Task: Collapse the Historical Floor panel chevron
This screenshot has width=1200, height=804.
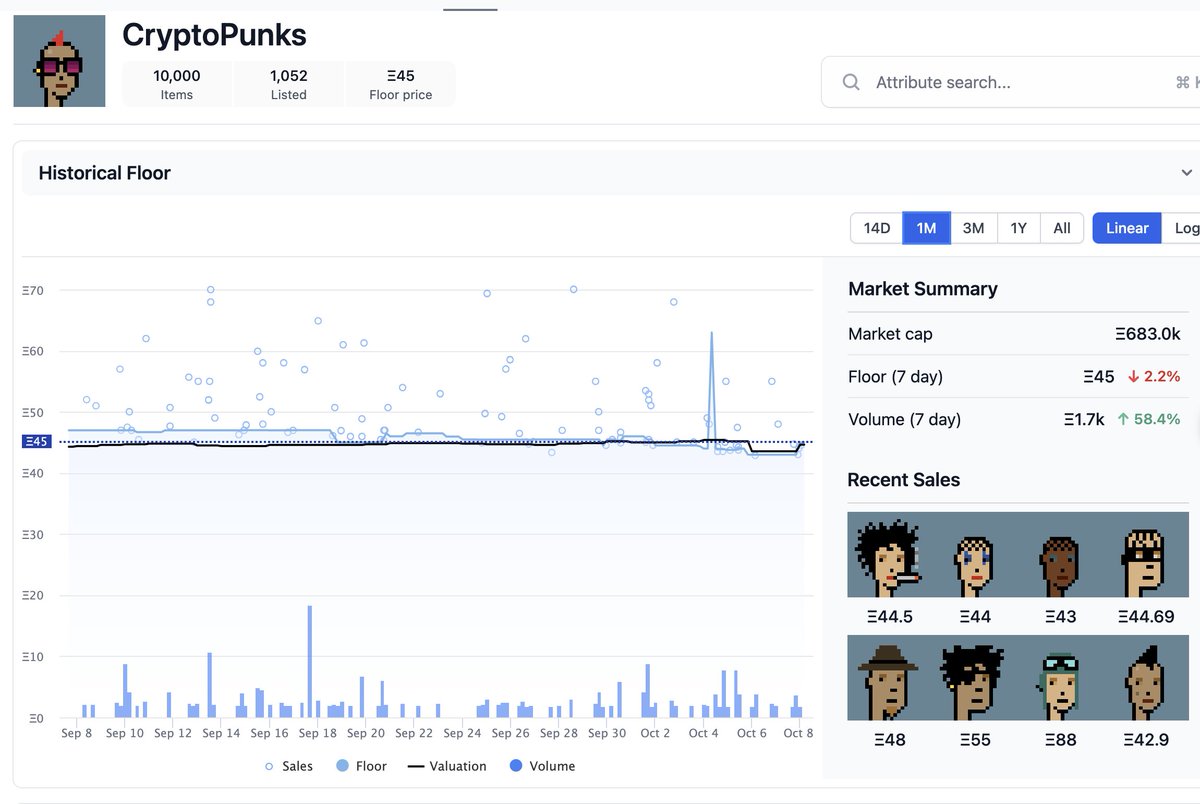Action: pyautogui.click(x=1187, y=173)
